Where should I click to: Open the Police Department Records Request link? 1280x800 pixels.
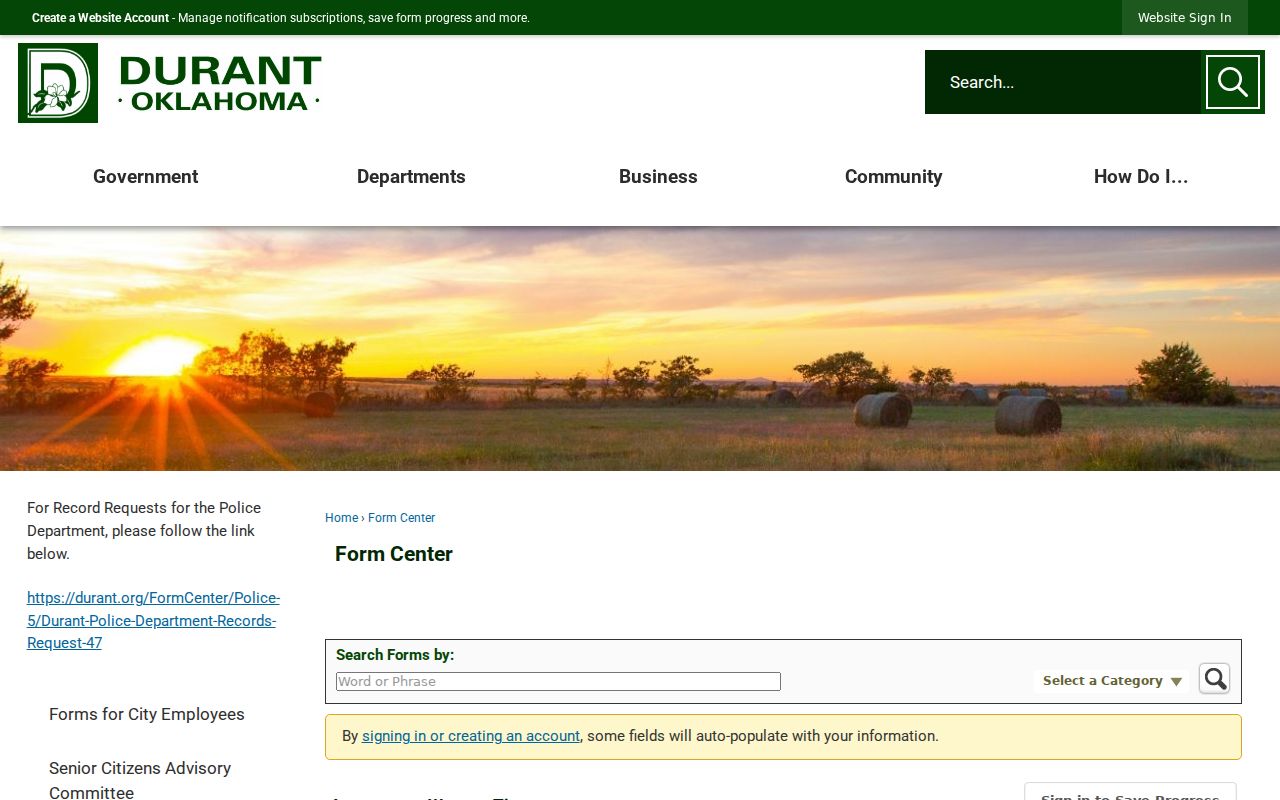153,621
